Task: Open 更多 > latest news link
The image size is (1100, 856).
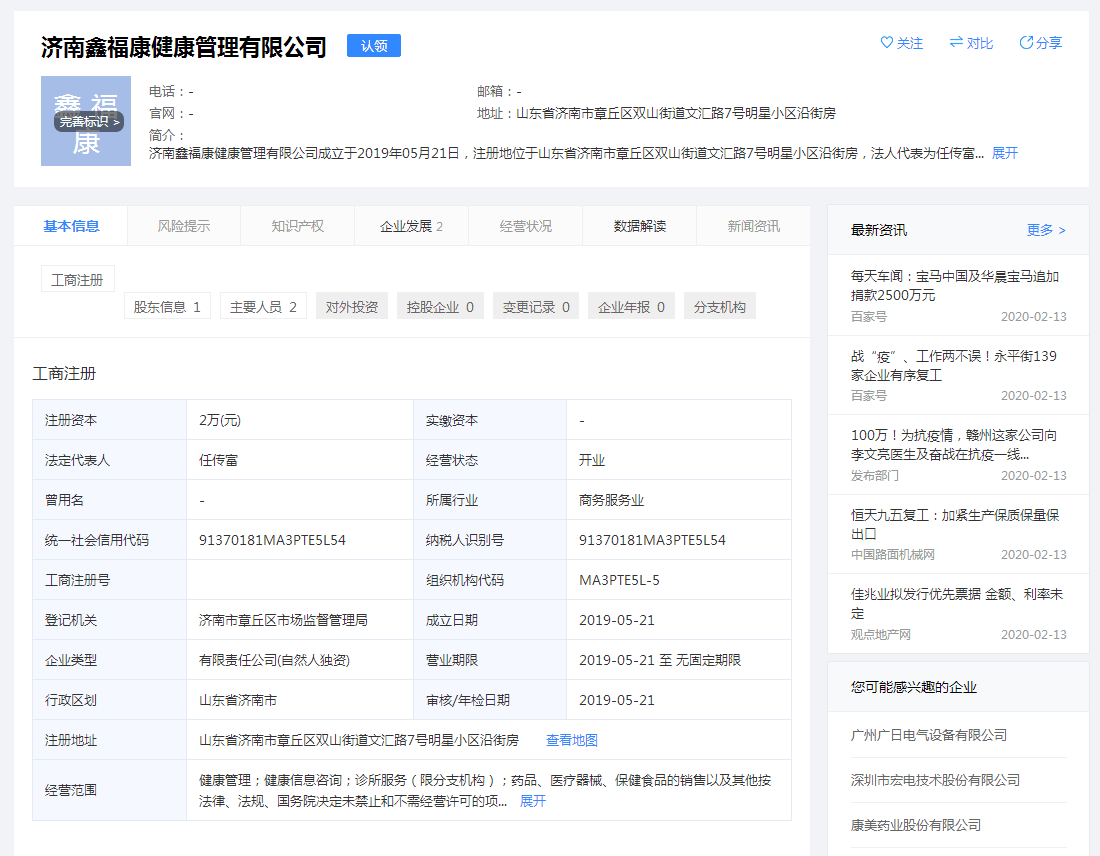Action: [1046, 230]
